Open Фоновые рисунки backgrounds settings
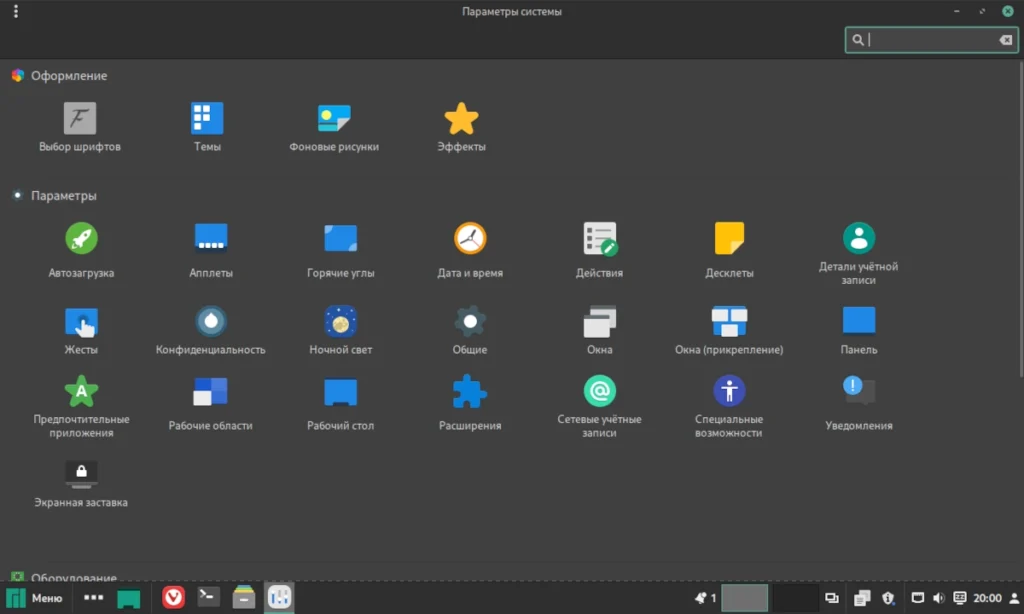1024x614 pixels. coord(334,127)
